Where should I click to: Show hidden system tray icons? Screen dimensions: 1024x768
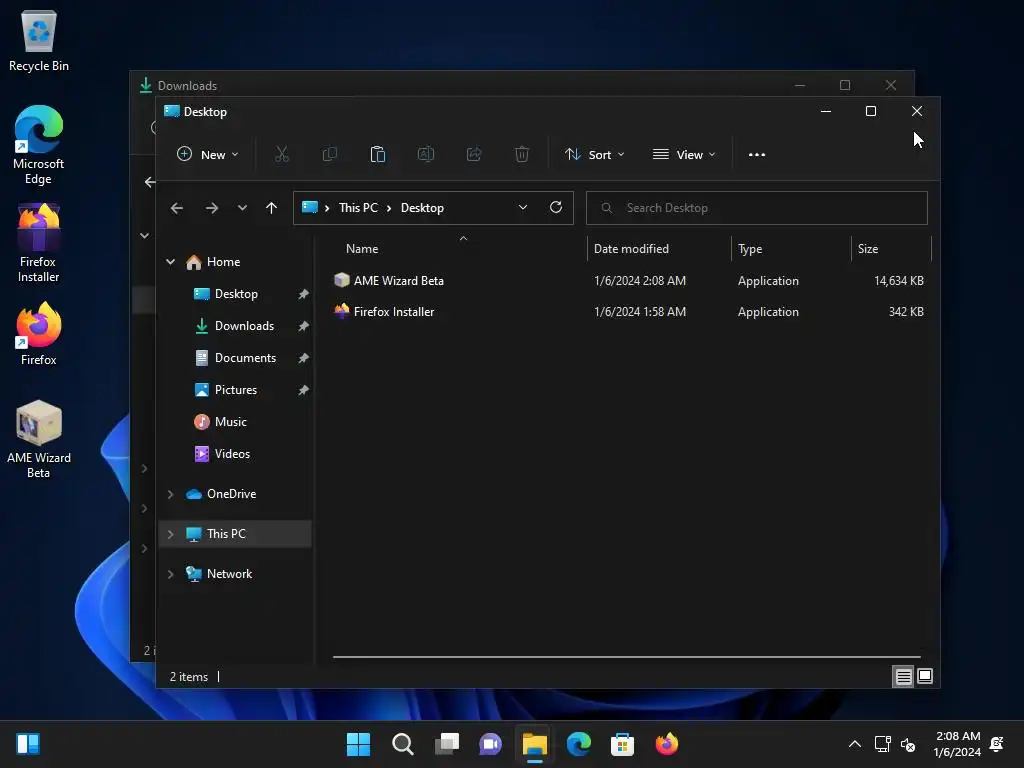tap(854, 744)
